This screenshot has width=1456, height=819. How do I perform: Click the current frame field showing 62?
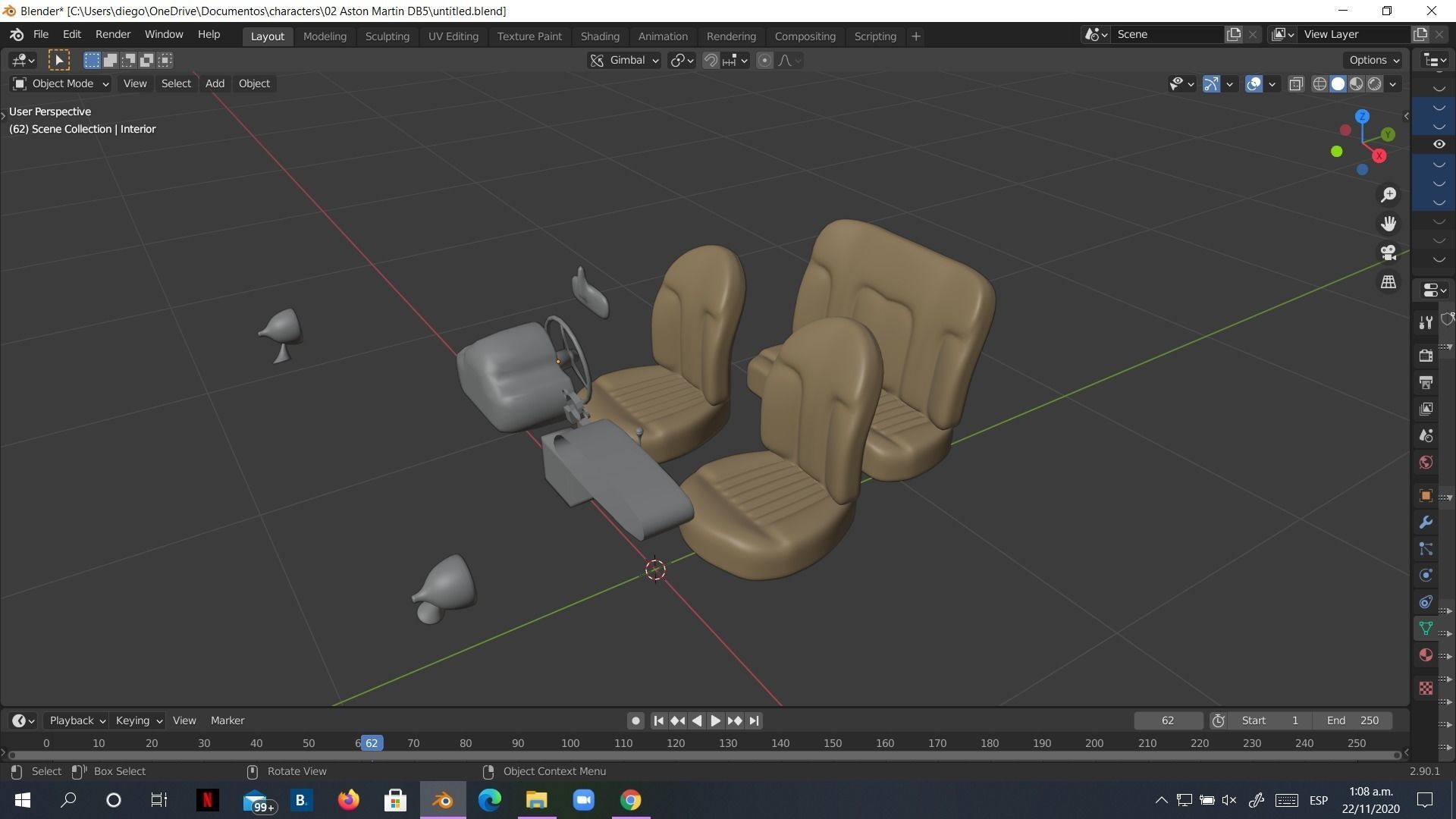tap(1168, 720)
